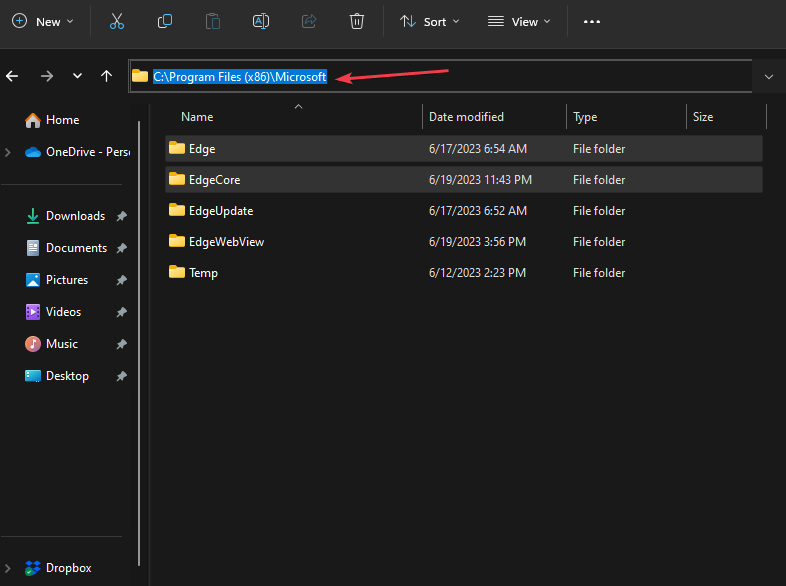Open OneDrive - Personal in sidebar
Viewport: 786px width, 586px height.
pyautogui.click(x=77, y=152)
